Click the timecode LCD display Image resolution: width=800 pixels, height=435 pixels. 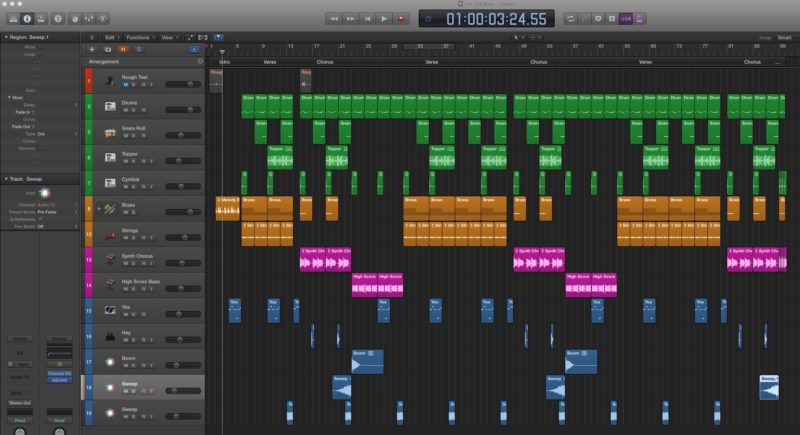tap(486, 19)
